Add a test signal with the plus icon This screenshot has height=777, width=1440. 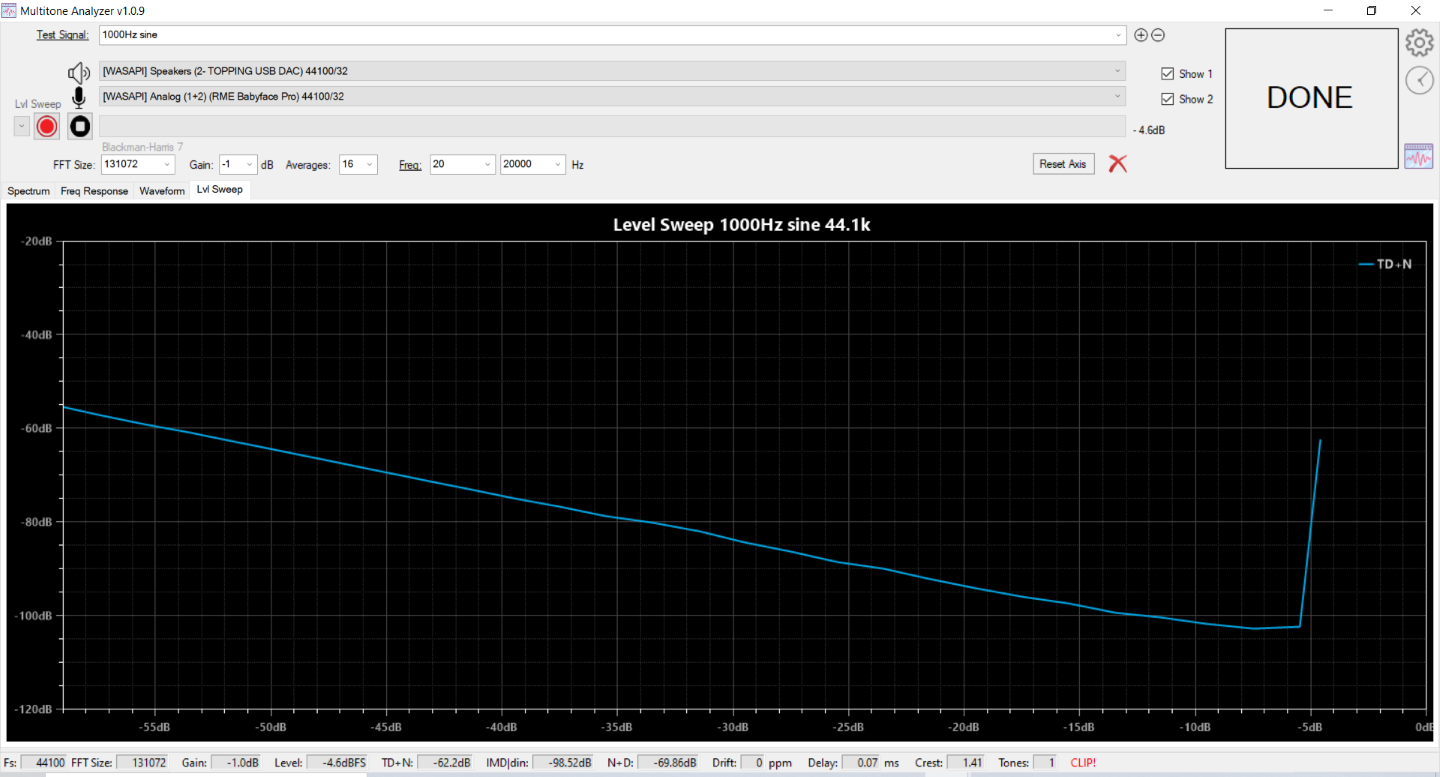pyautogui.click(x=1141, y=35)
